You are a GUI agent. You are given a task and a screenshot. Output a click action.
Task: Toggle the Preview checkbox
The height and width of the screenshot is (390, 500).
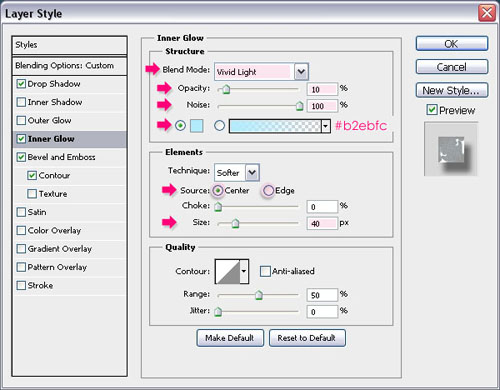(432, 110)
